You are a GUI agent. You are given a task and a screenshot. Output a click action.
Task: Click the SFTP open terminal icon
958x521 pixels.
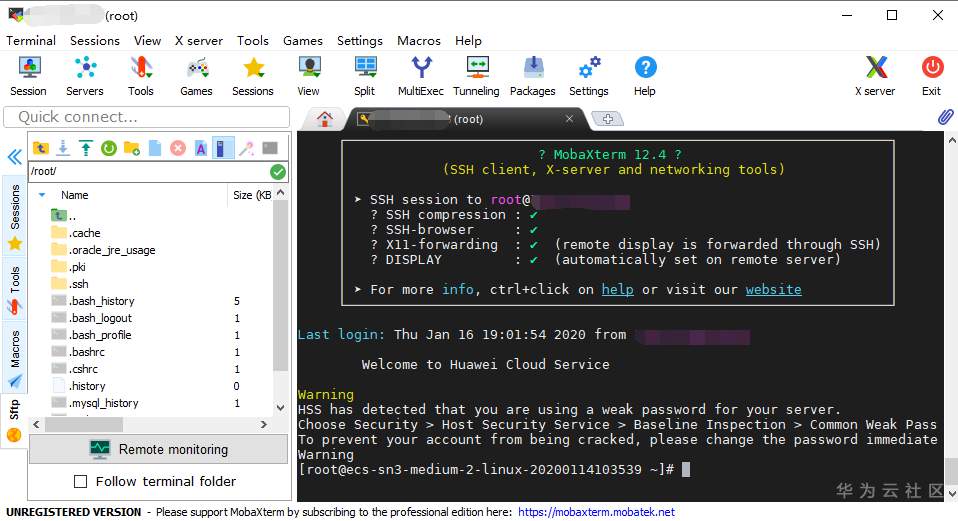(x=269, y=148)
